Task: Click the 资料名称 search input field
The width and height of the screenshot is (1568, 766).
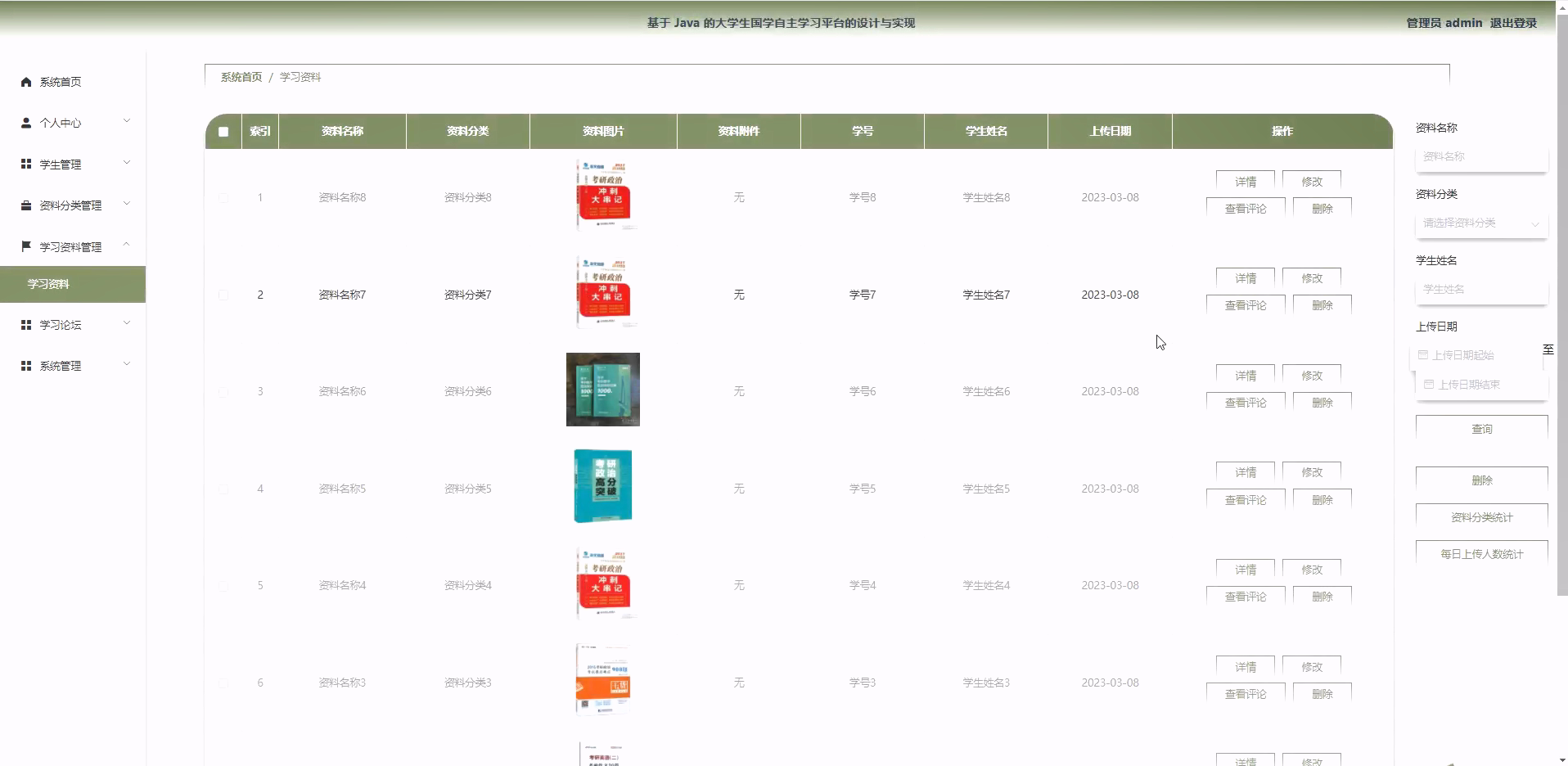Action: [x=1481, y=156]
